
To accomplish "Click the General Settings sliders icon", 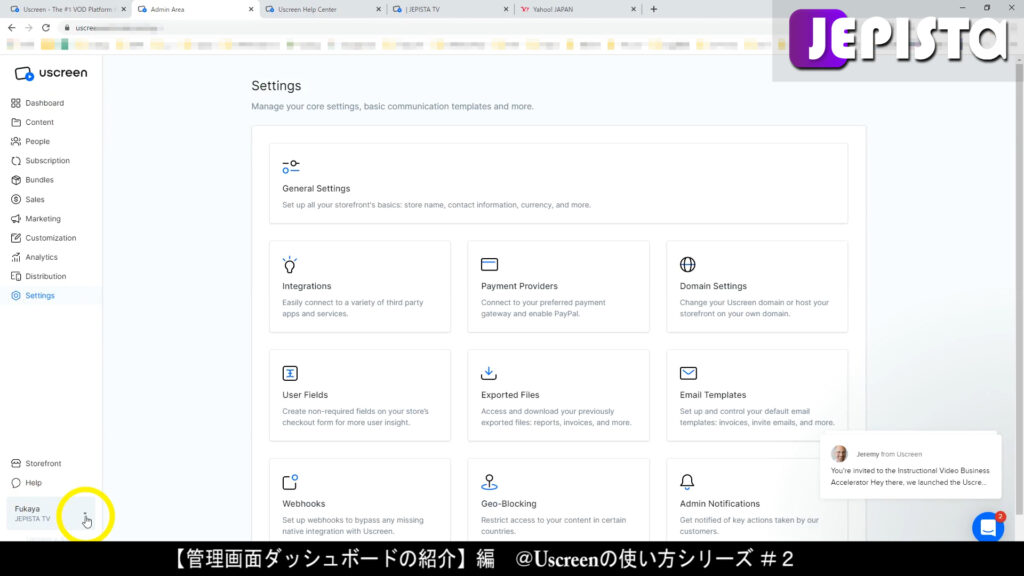I will [x=291, y=167].
